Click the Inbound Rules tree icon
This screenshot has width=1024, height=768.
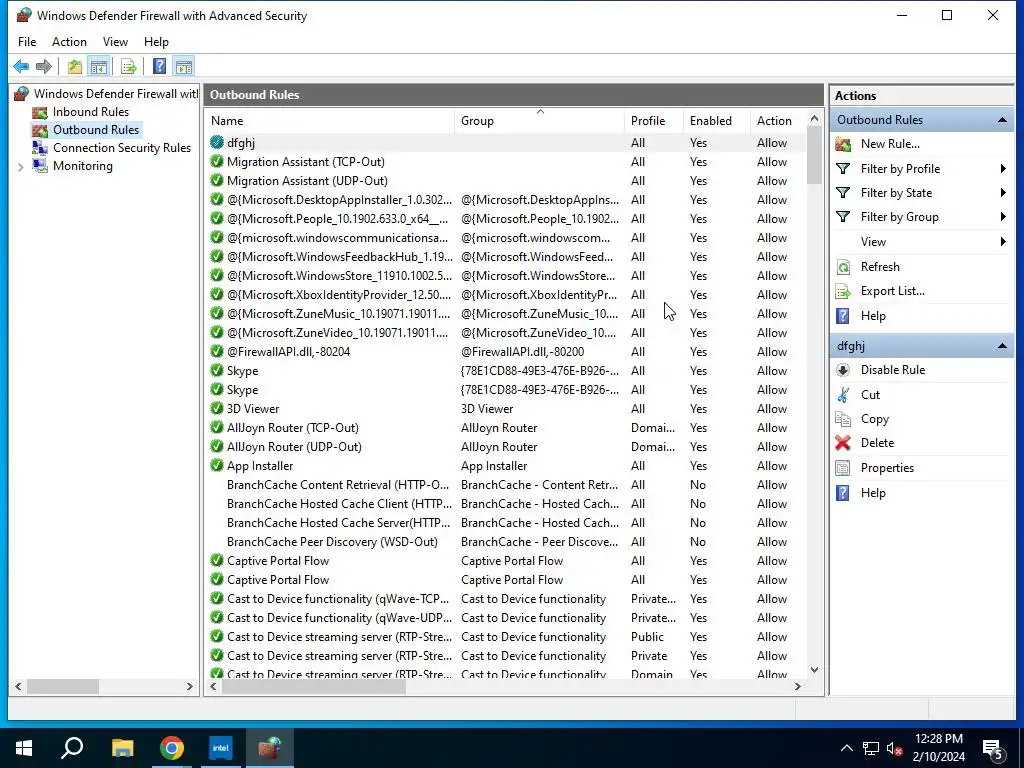(x=40, y=112)
